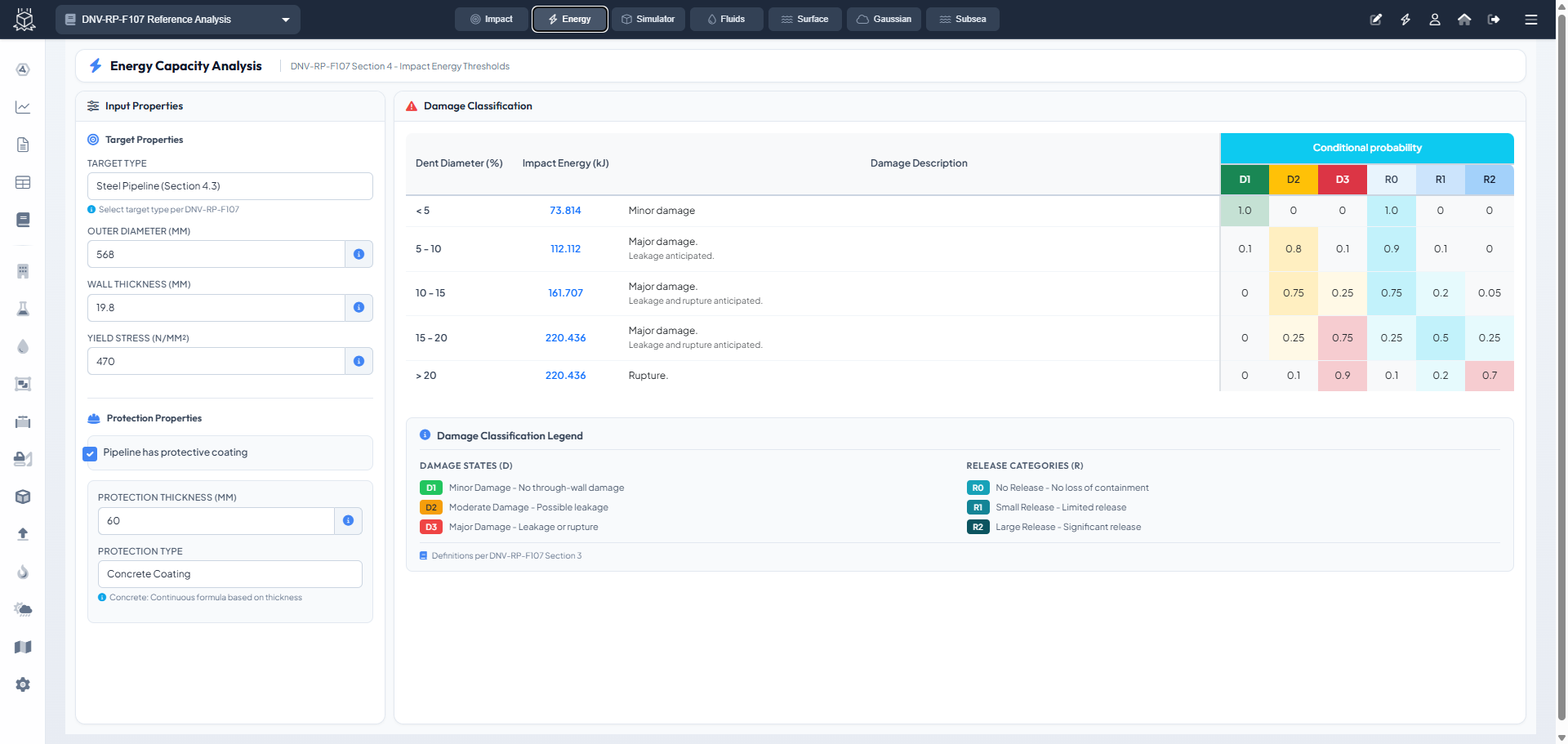This screenshot has width=1568, height=744.
Task: Open settings gear in left sidebar
Action: point(23,684)
